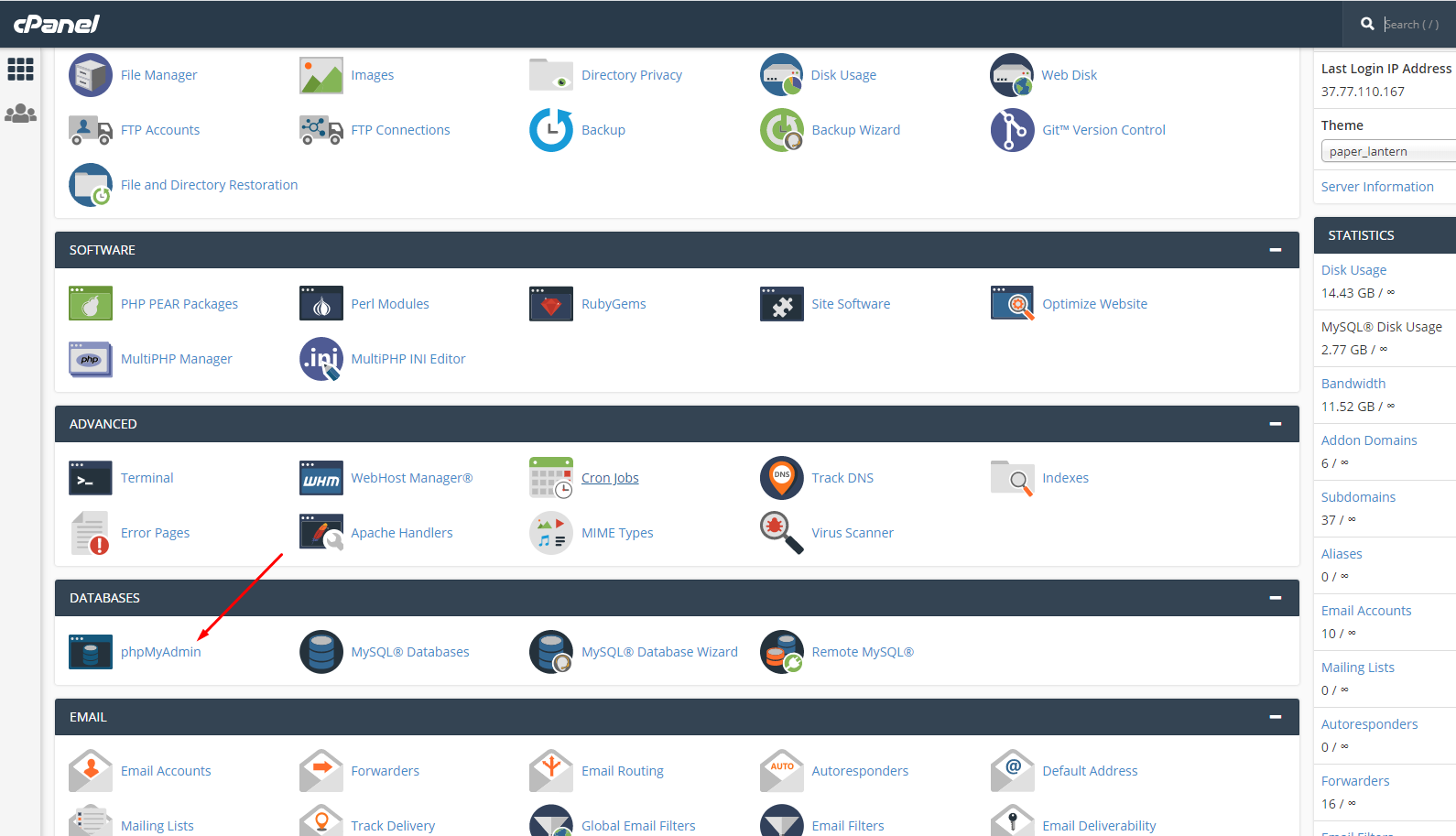This screenshot has width=1456, height=836.
Task: Collapse the Software section
Action: coord(1275,250)
